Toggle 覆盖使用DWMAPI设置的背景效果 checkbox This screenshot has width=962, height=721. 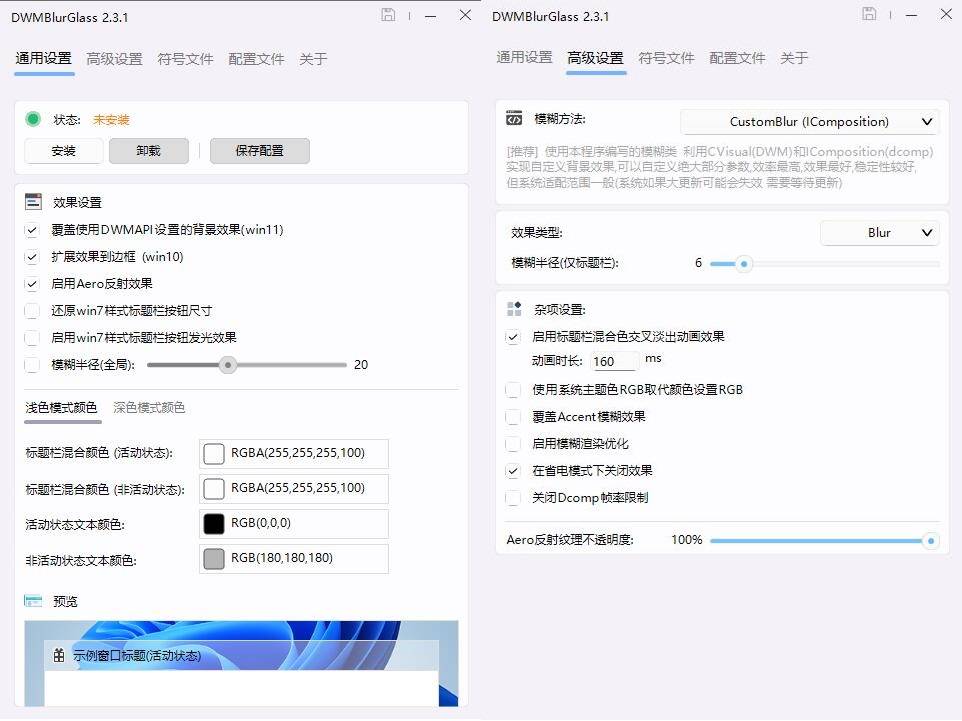tap(32, 230)
